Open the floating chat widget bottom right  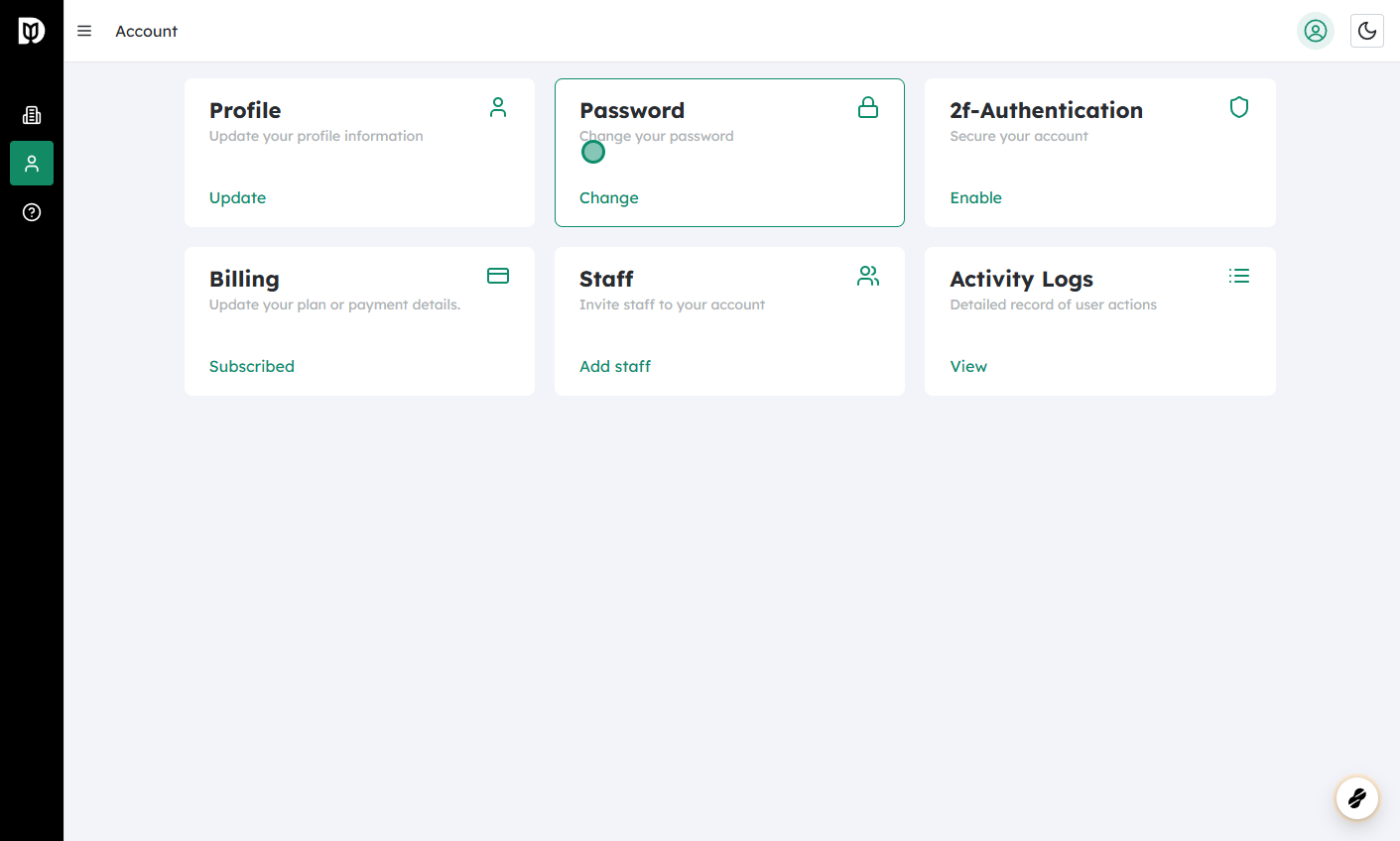[1356, 798]
